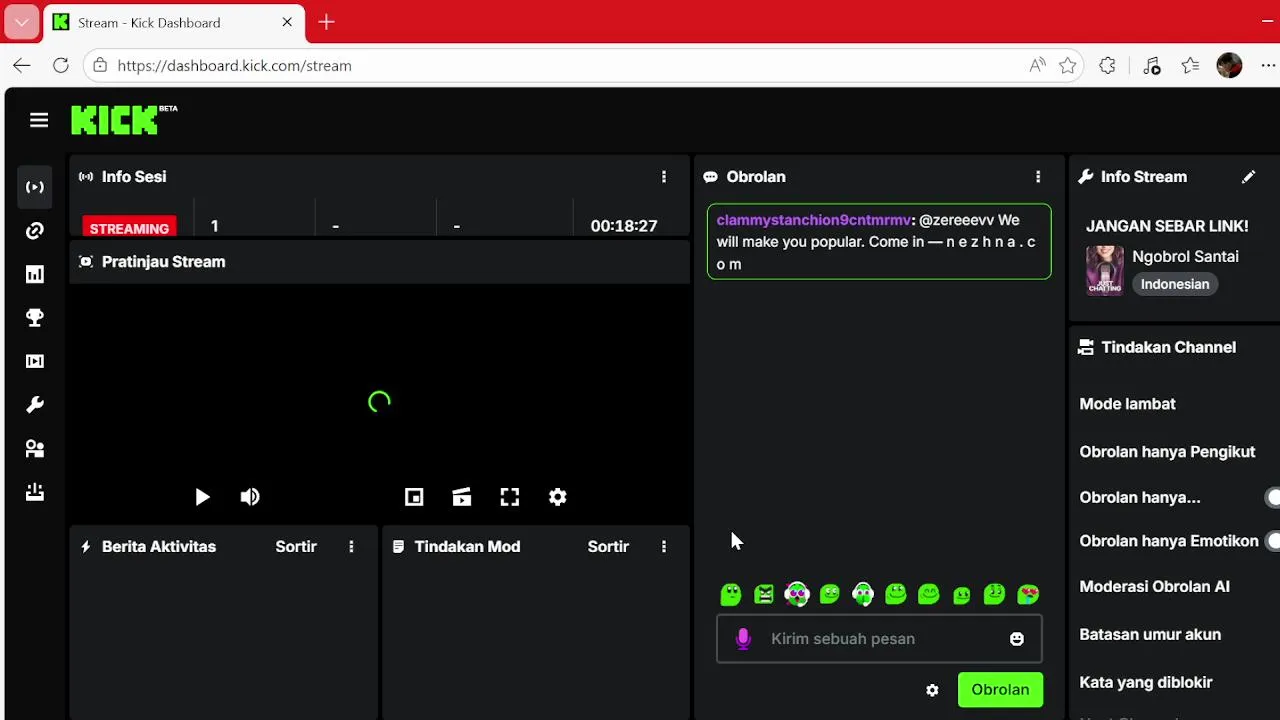
Task: Open Tindakan Mod three-dot menu
Action: coord(664,547)
